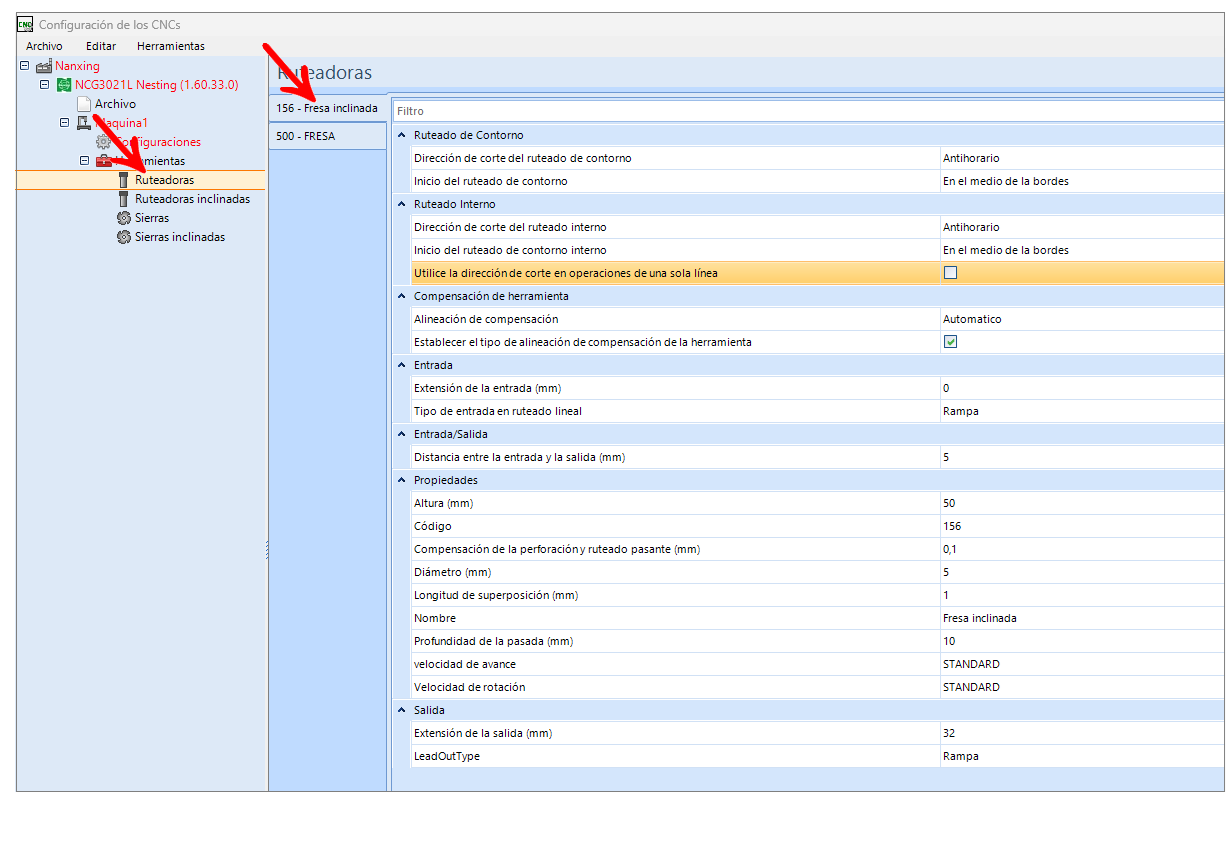Collapse the Nanxing tree node
This screenshot has width=1231, height=868.
(25, 66)
